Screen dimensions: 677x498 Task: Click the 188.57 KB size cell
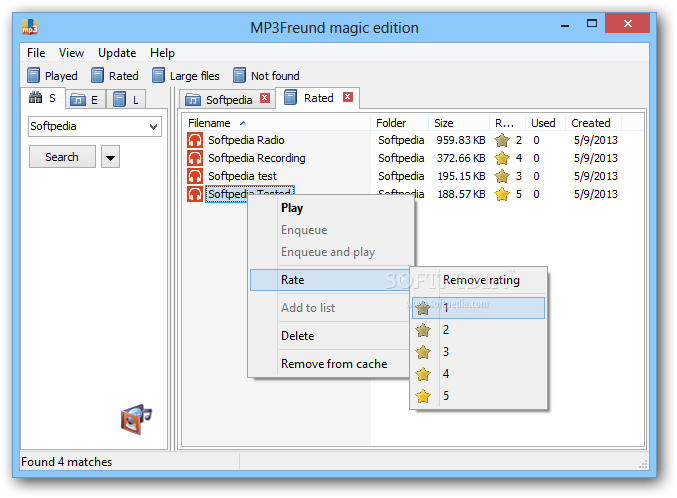(461, 194)
